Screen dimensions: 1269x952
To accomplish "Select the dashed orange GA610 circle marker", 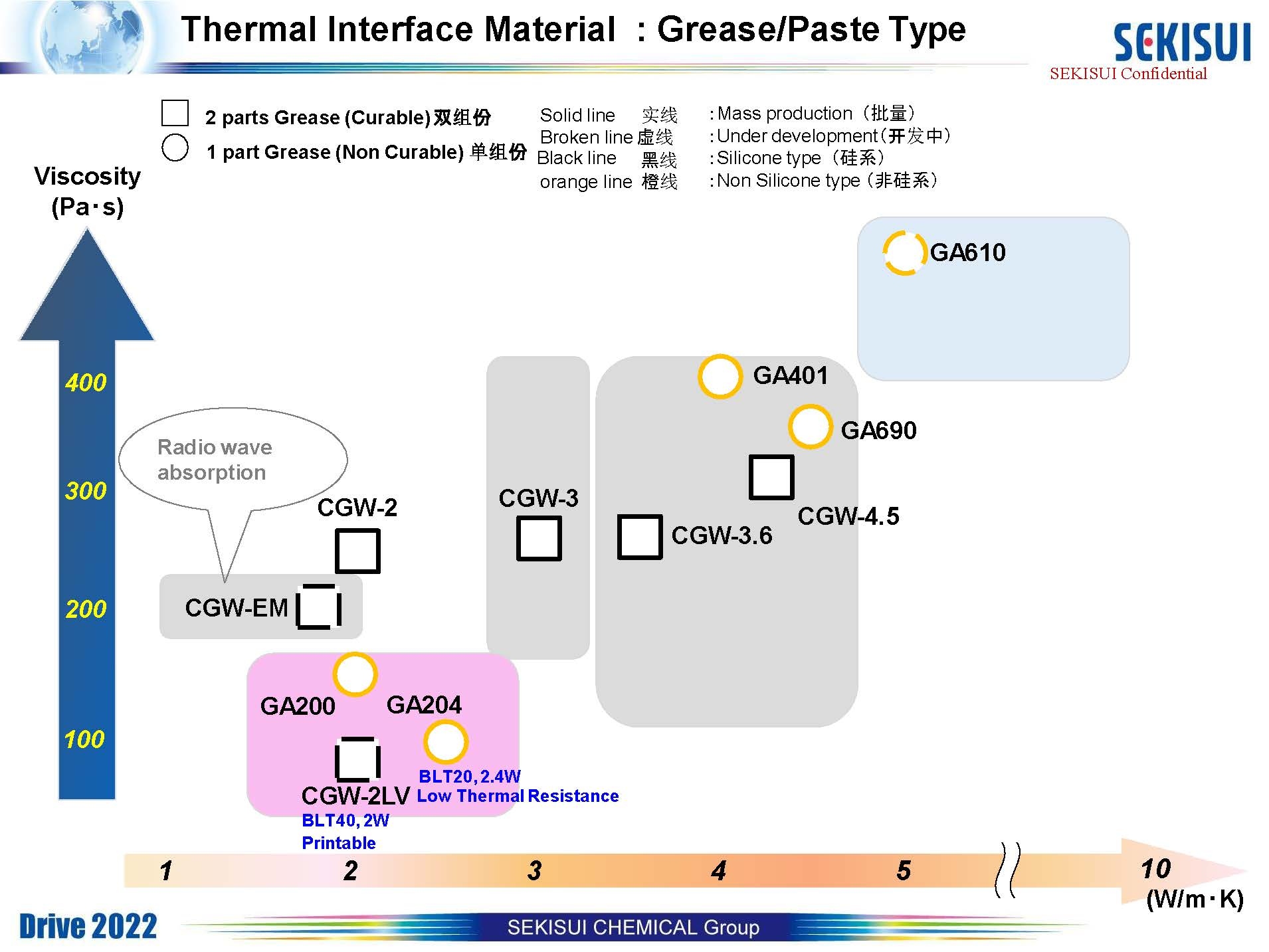I will (904, 252).
